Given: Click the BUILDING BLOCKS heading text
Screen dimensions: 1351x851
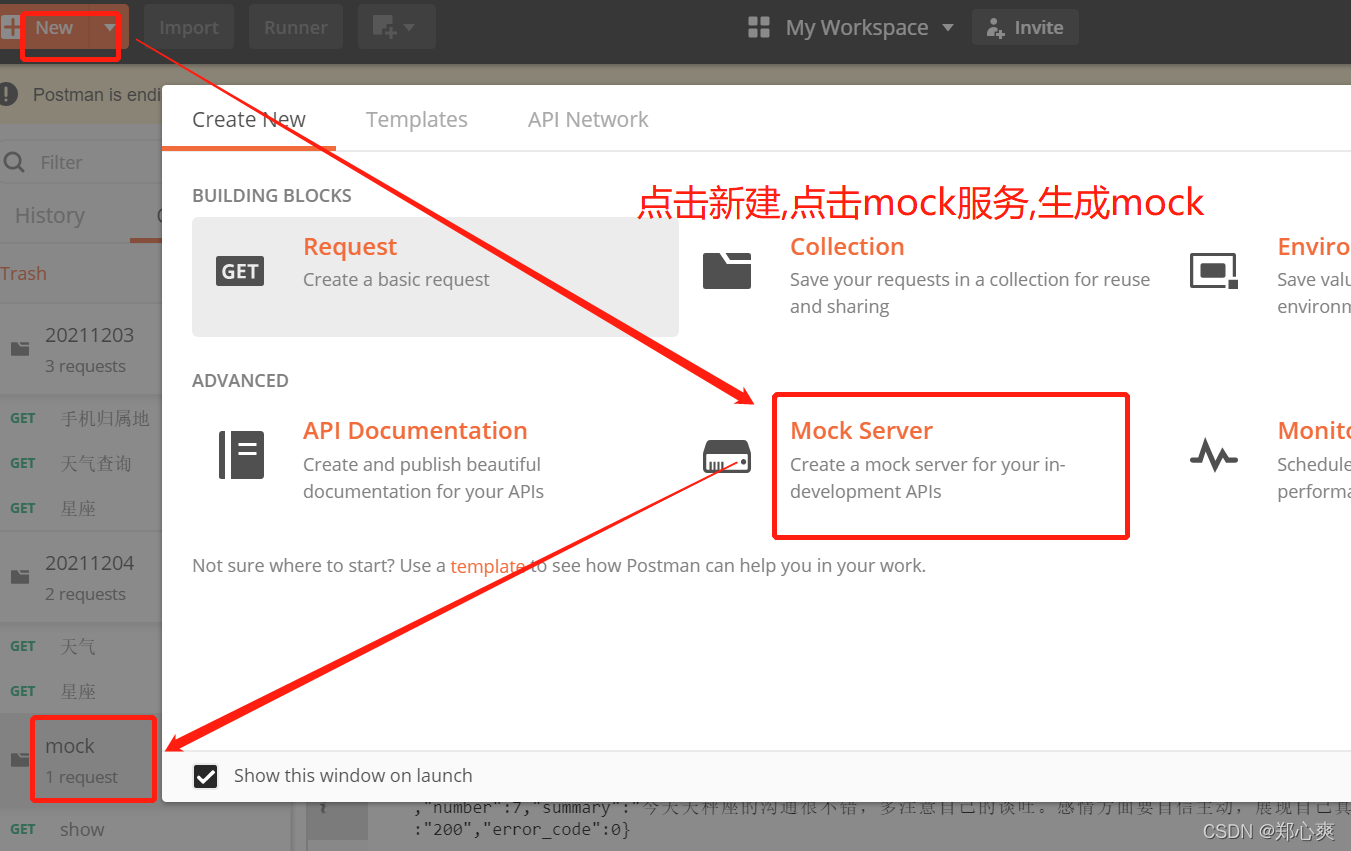Looking at the screenshot, I should 272,196.
